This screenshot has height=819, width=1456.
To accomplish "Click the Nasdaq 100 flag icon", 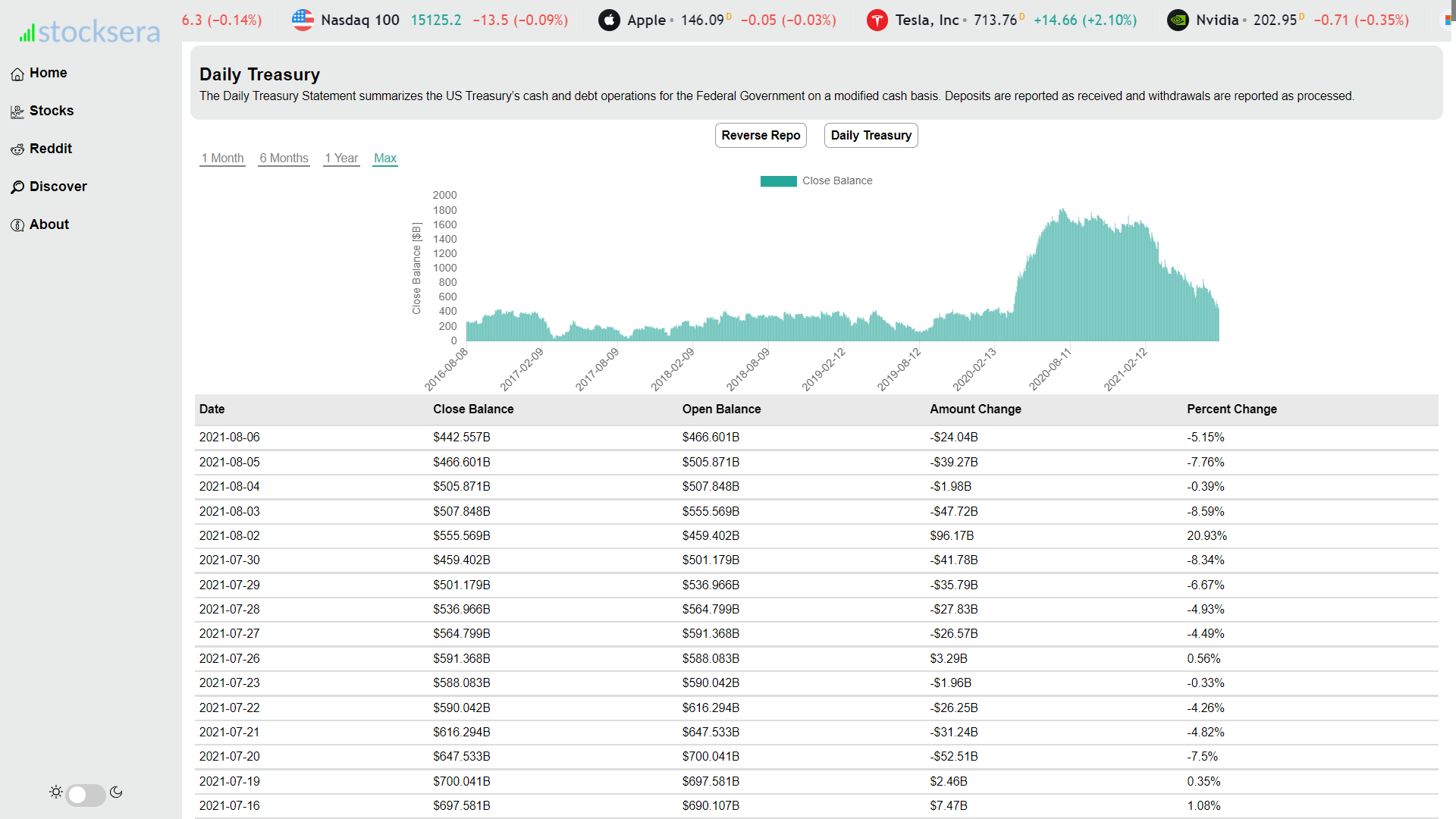I will click(x=303, y=20).
